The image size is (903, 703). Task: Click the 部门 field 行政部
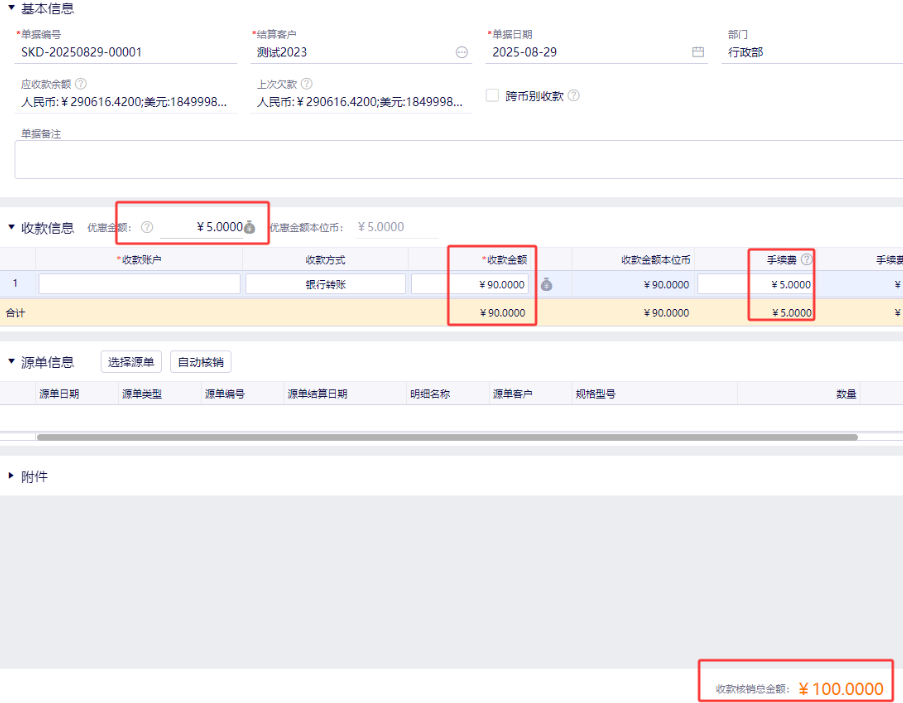coord(812,52)
